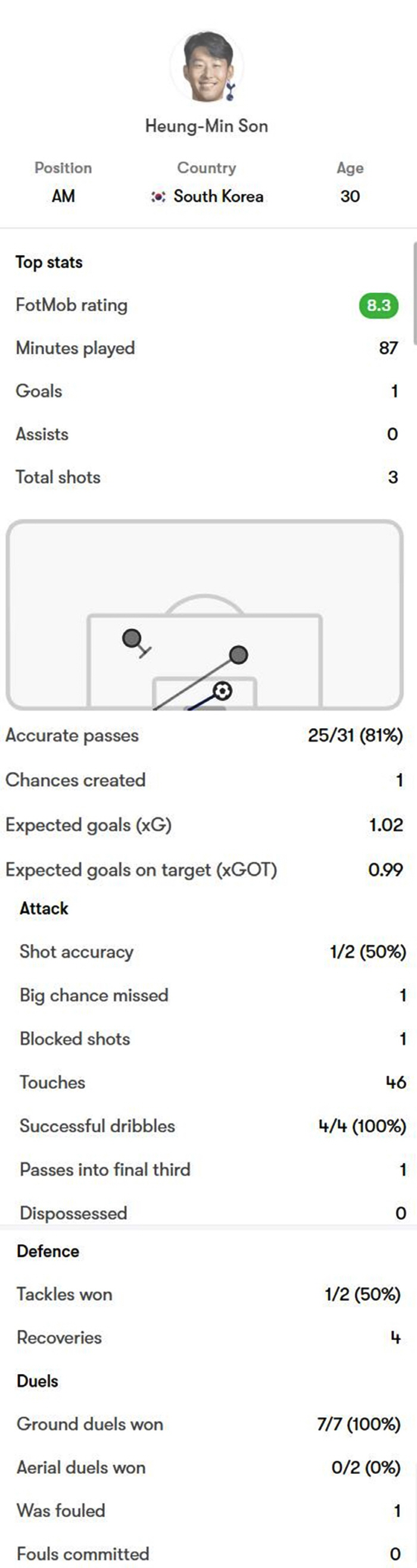This screenshot has height=1568, width=417.
Task: Select the blocked shot marker on the right
Action: (238, 655)
